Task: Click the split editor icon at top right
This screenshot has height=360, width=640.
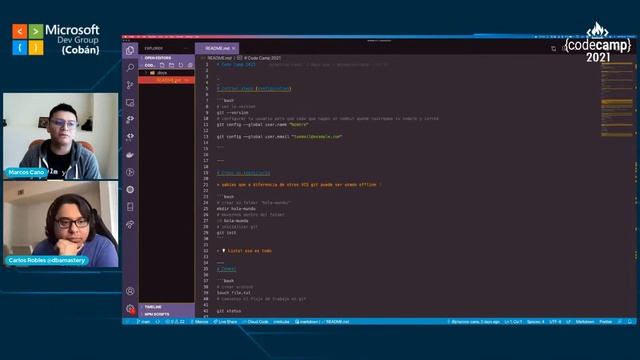Action: click(x=553, y=49)
